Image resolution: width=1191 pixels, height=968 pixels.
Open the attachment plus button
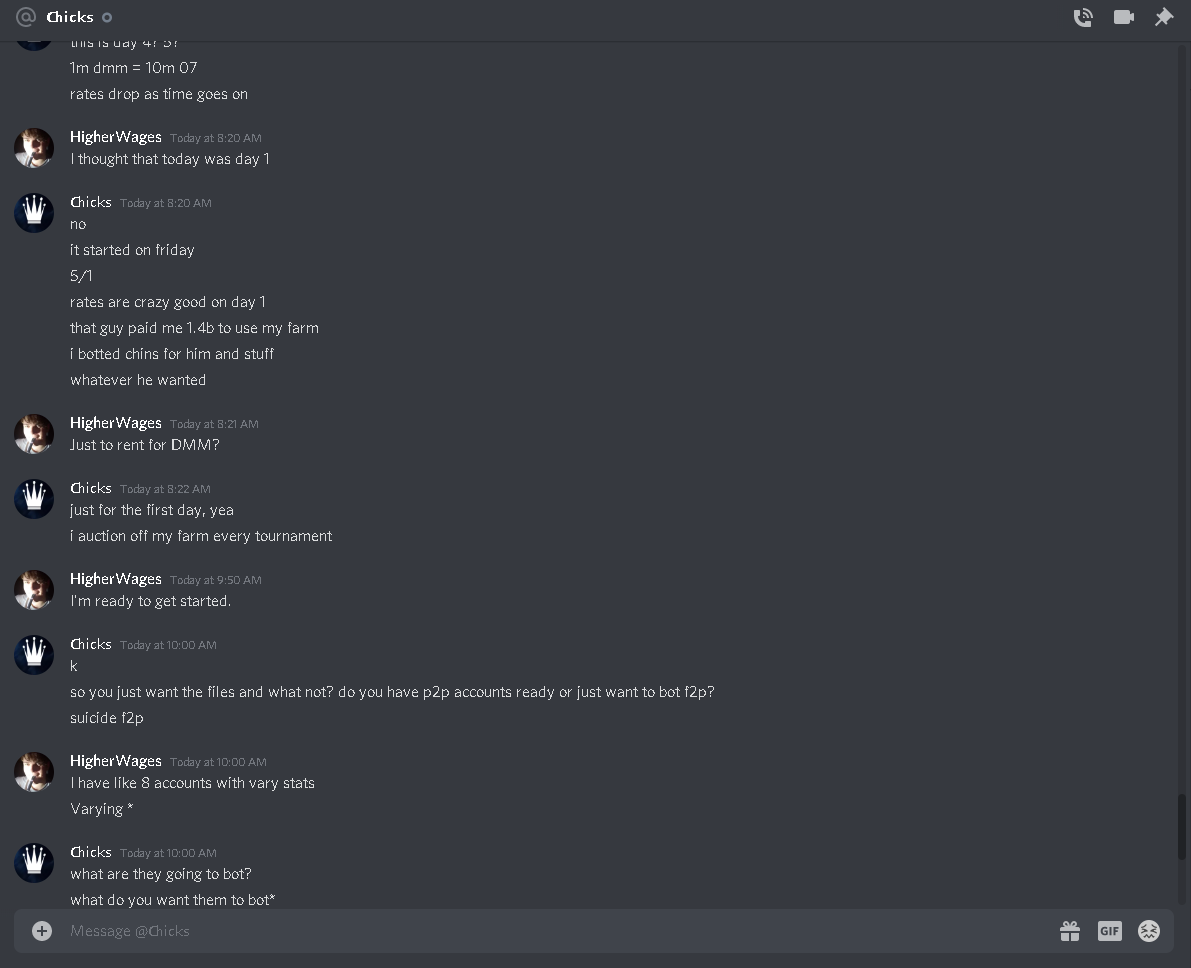(42, 931)
